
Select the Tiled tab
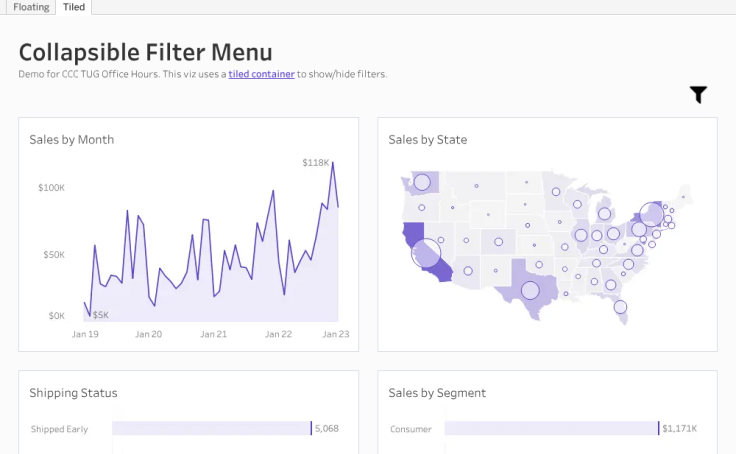click(74, 7)
